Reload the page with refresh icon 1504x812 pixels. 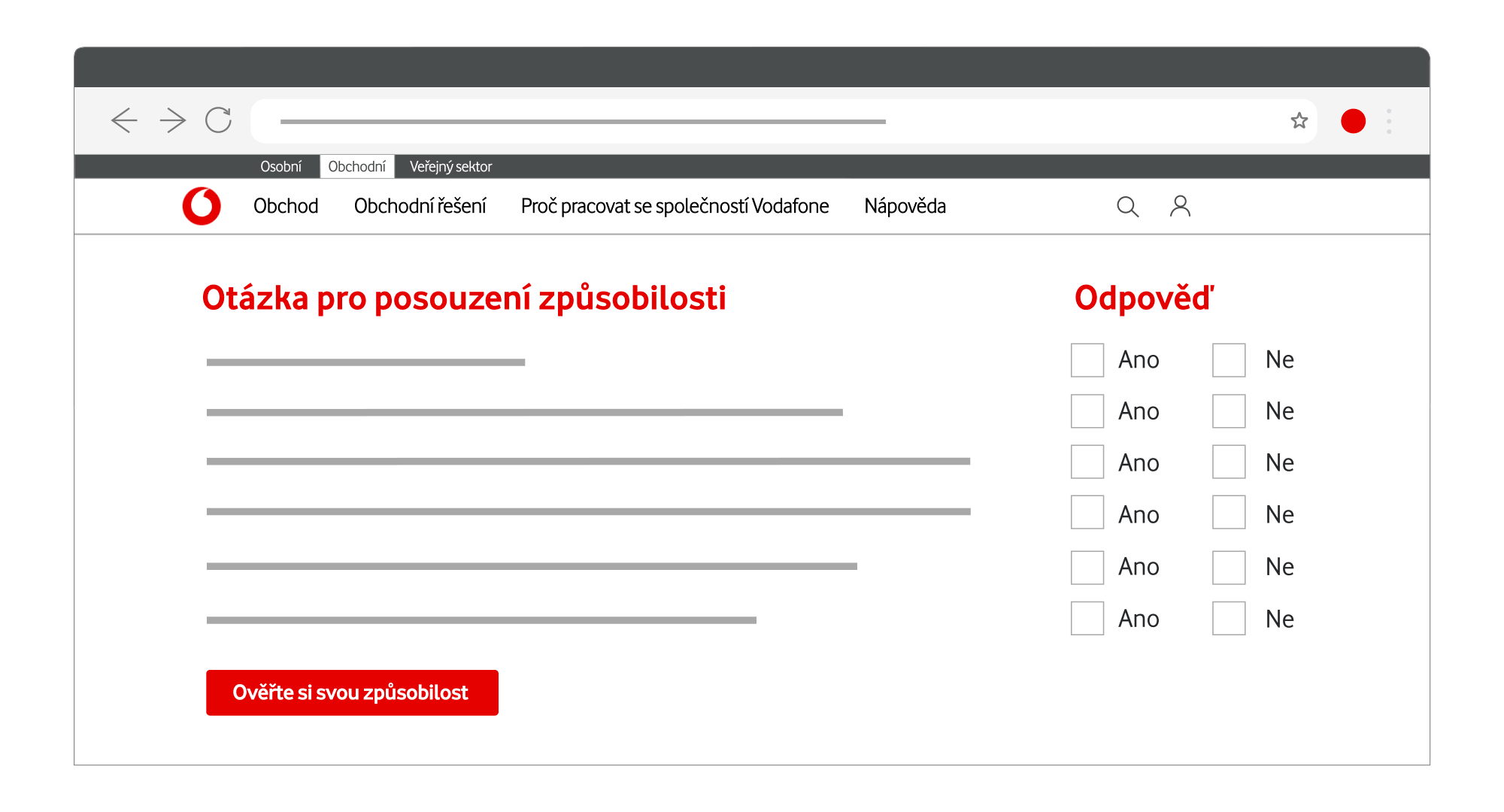[x=219, y=120]
